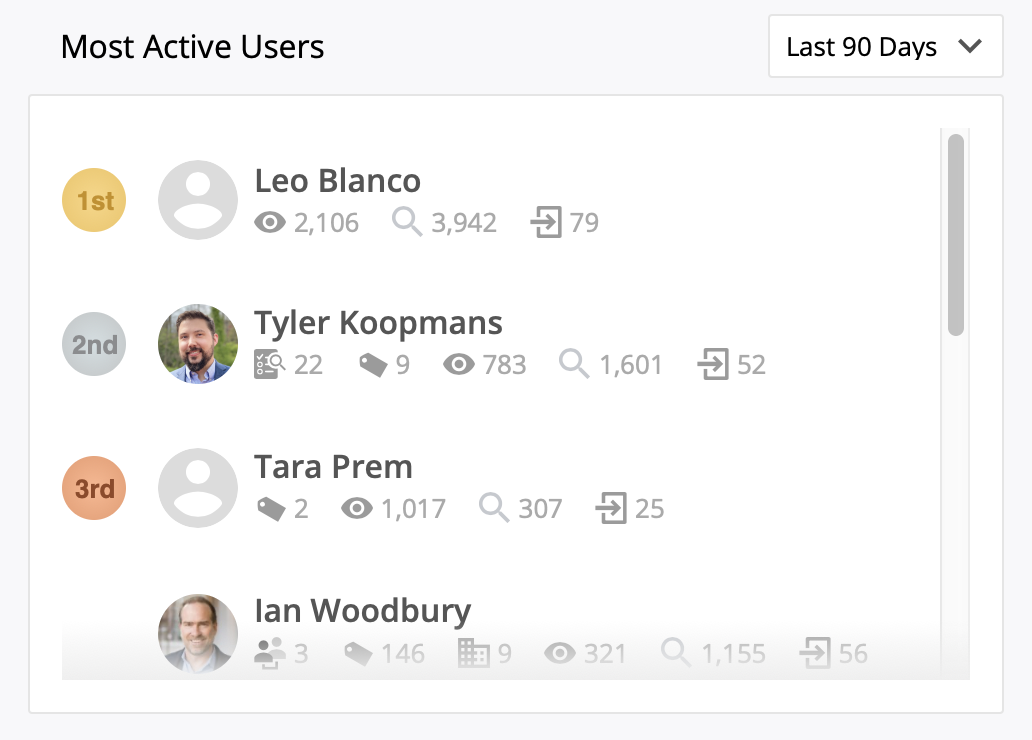1032x740 pixels.
Task: Click Ian Woodbury's people group icon
Action: tap(270, 654)
